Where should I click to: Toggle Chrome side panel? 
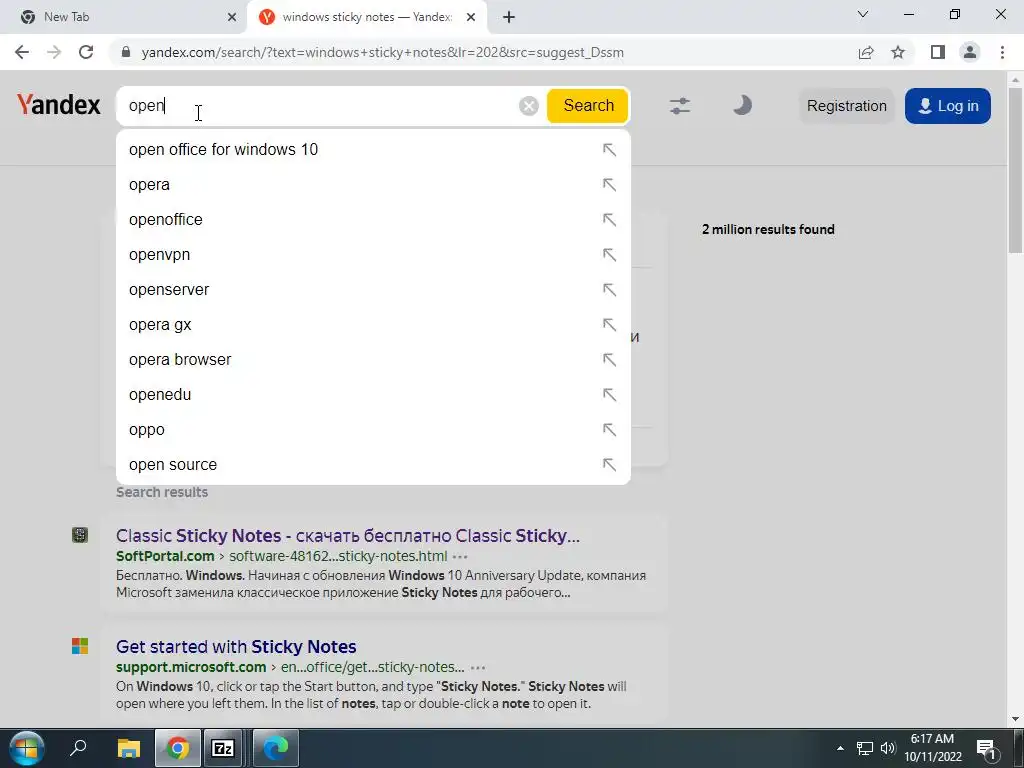click(x=938, y=52)
